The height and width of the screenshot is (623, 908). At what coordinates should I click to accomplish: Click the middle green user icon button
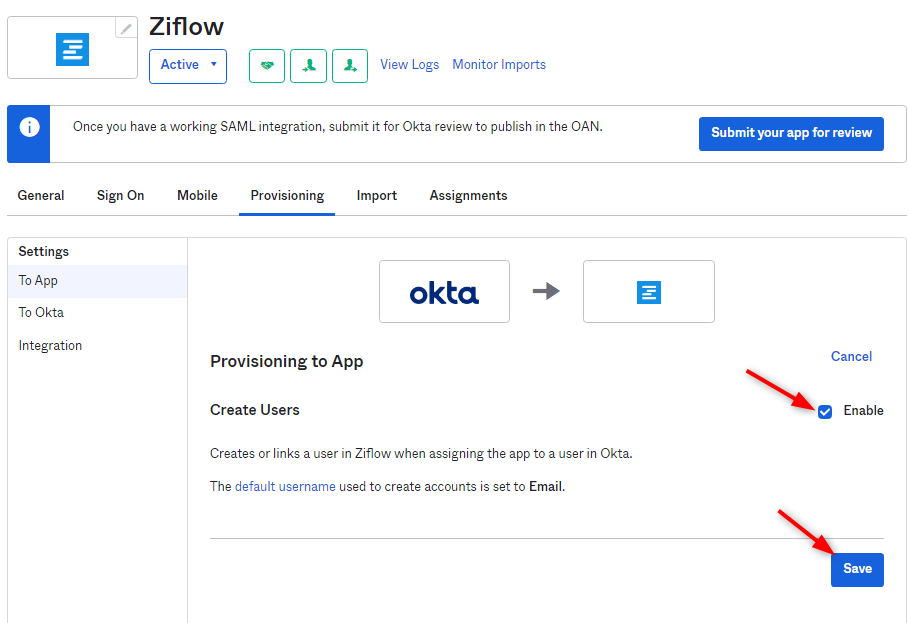tap(309, 65)
